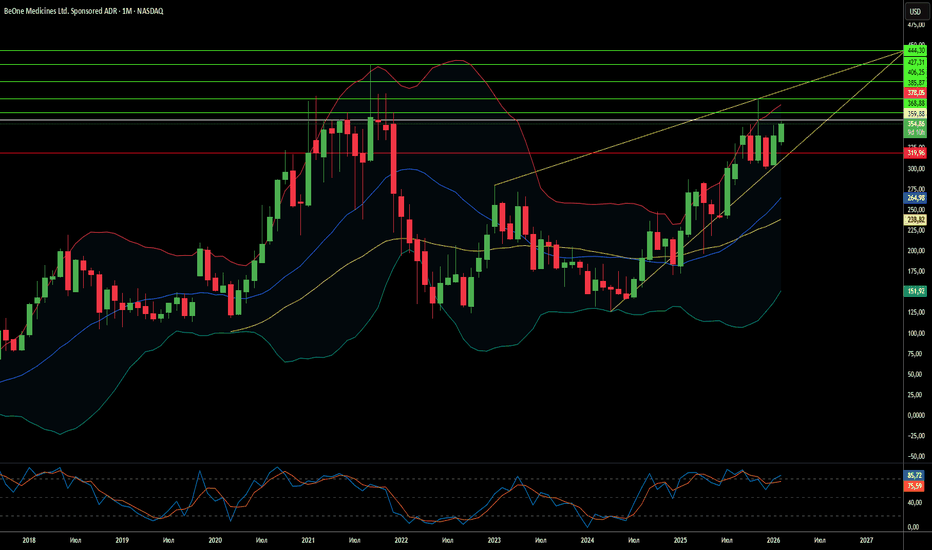Click the red 75,59 oscillator value label
The height and width of the screenshot is (550, 932).
tap(915, 486)
